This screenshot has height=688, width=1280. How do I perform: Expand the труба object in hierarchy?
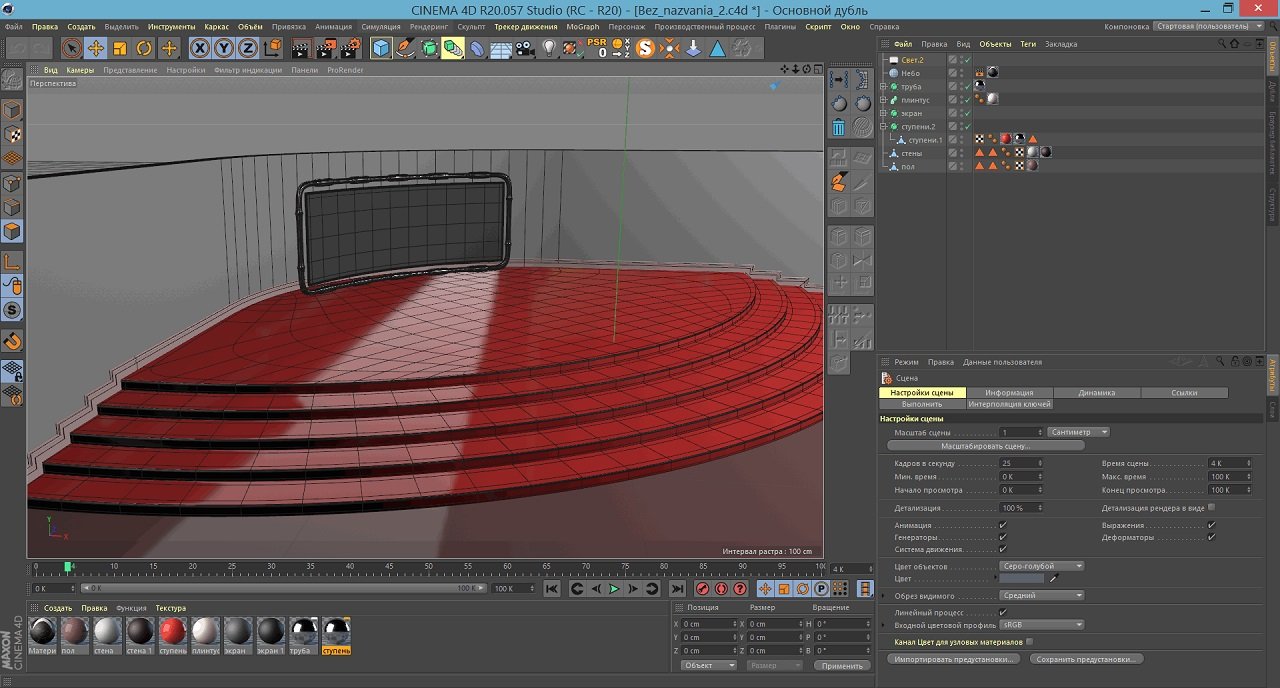tap(883, 87)
